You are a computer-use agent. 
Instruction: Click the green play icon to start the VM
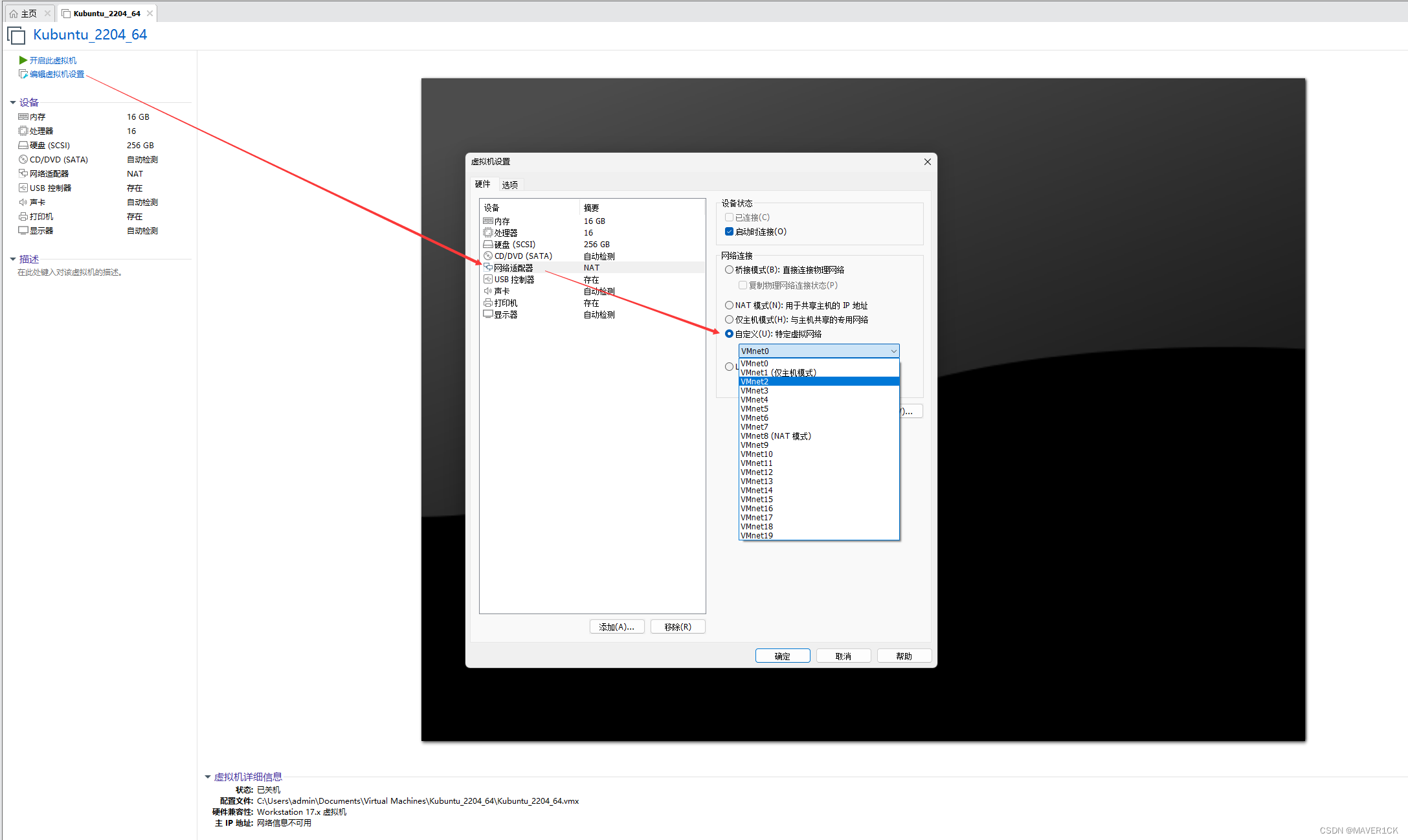[x=23, y=60]
